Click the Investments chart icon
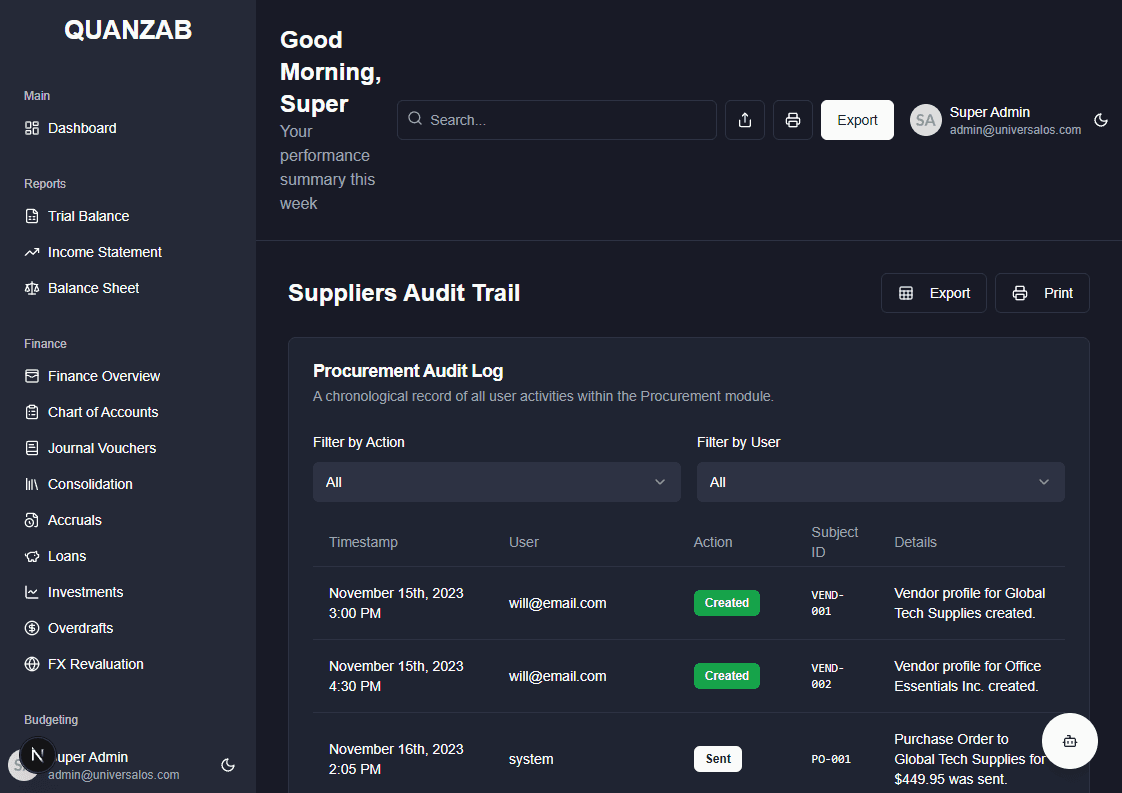Viewport: 1122px width, 793px height. 31,593
